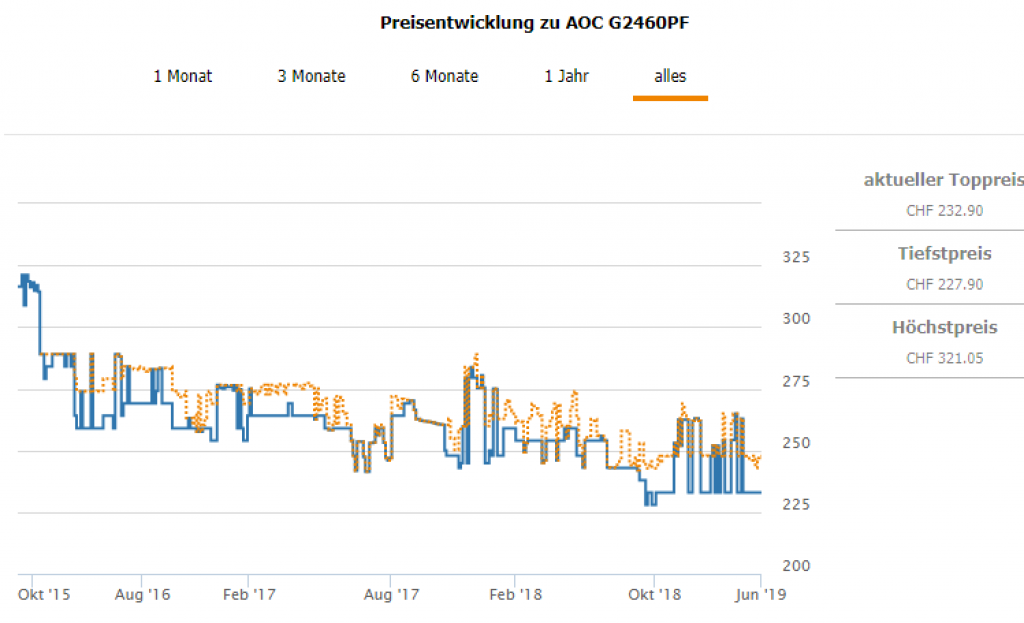The image size is (1024, 623).
Task: Click the CHF 227.90 lowest price
Action: pos(944,284)
